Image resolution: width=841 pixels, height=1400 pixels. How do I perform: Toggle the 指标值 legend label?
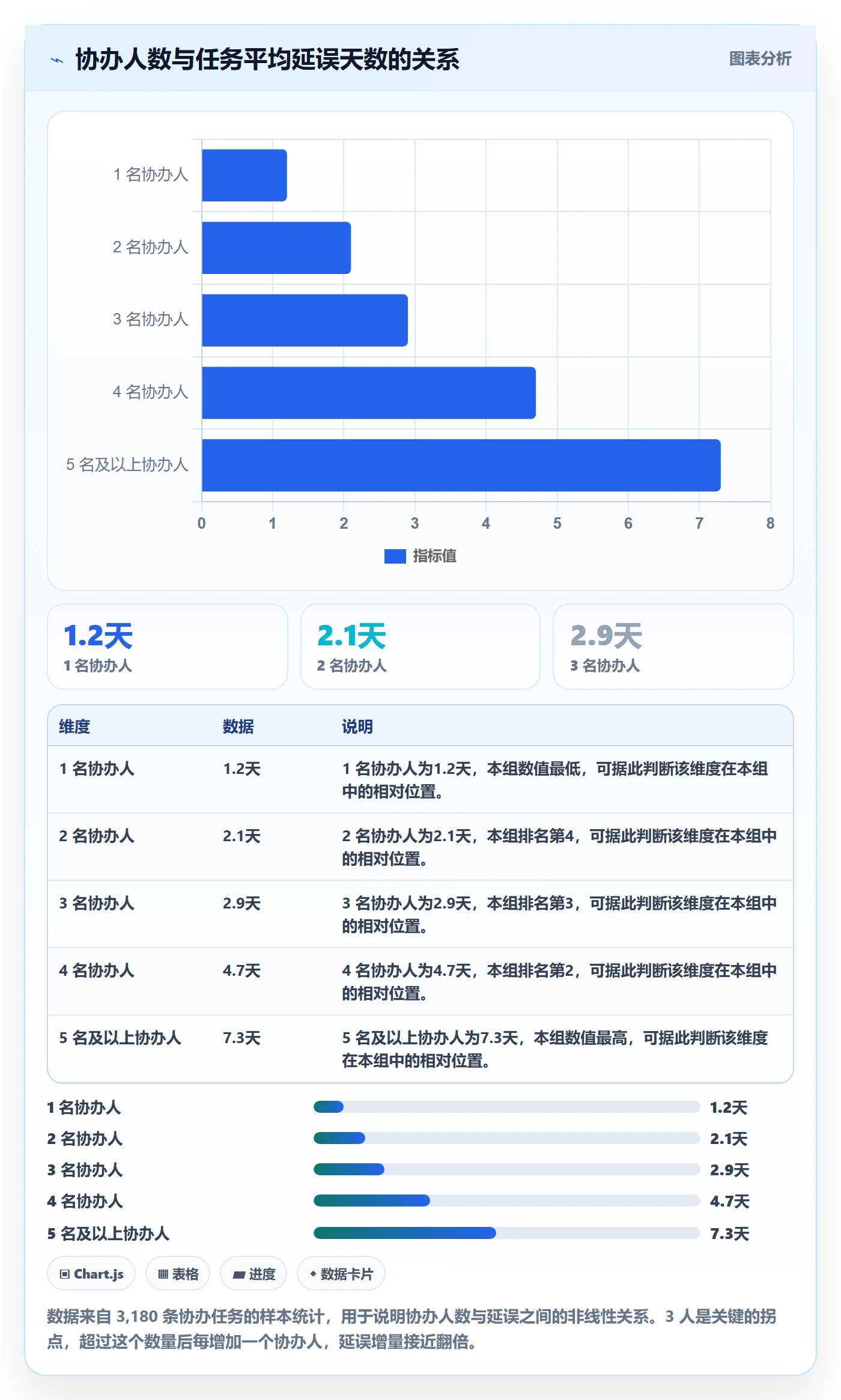coord(435,556)
